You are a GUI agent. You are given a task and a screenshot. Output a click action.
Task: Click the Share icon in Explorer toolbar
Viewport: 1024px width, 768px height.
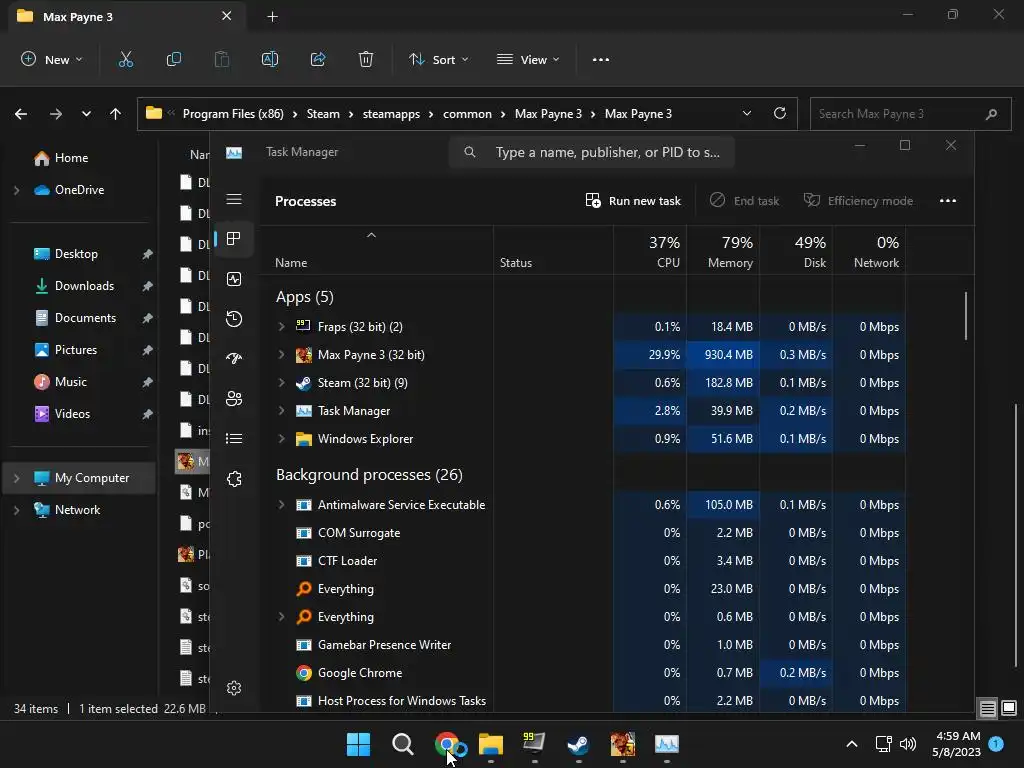[318, 59]
